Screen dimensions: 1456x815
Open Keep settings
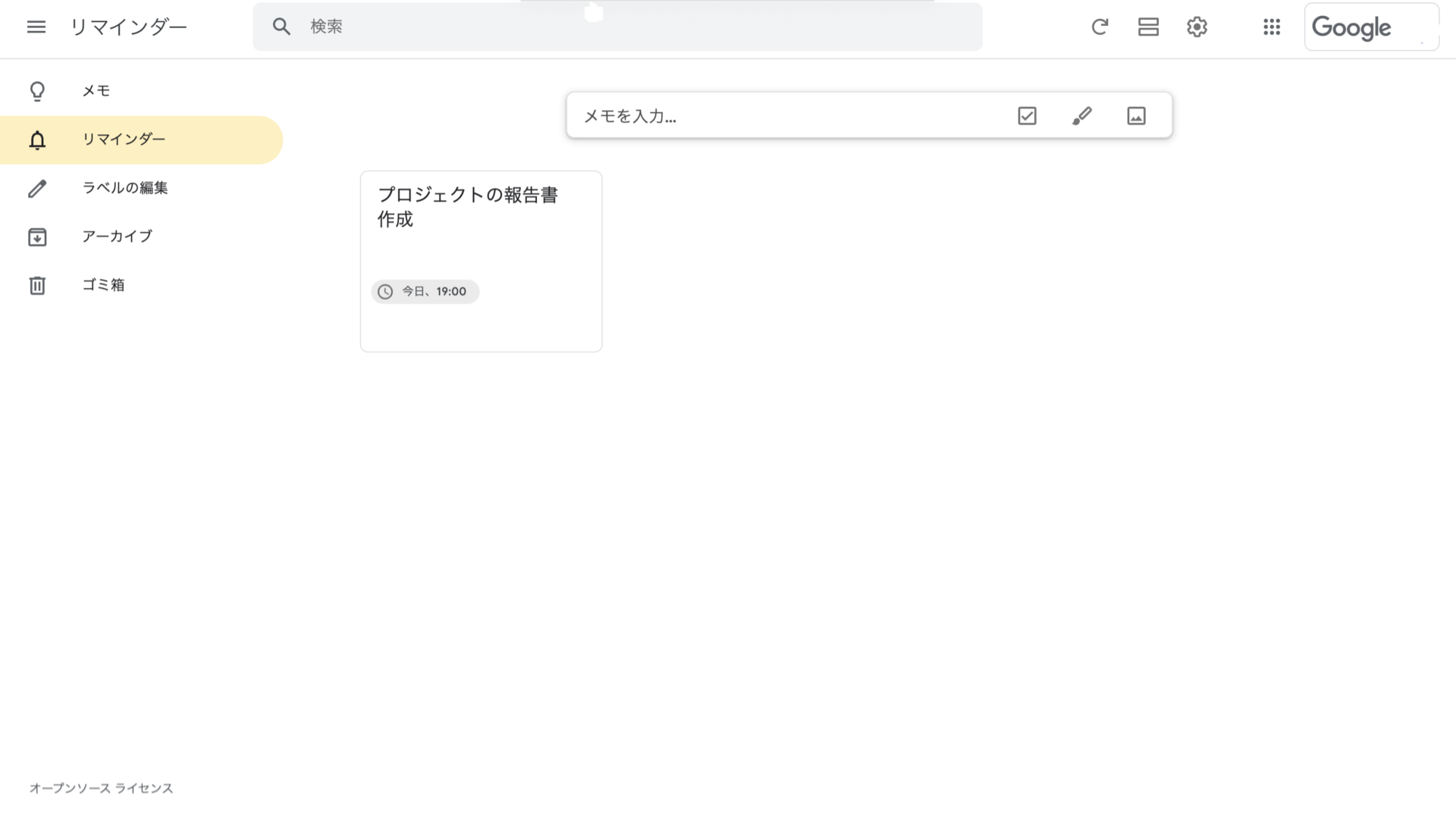(x=1197, y=27)
